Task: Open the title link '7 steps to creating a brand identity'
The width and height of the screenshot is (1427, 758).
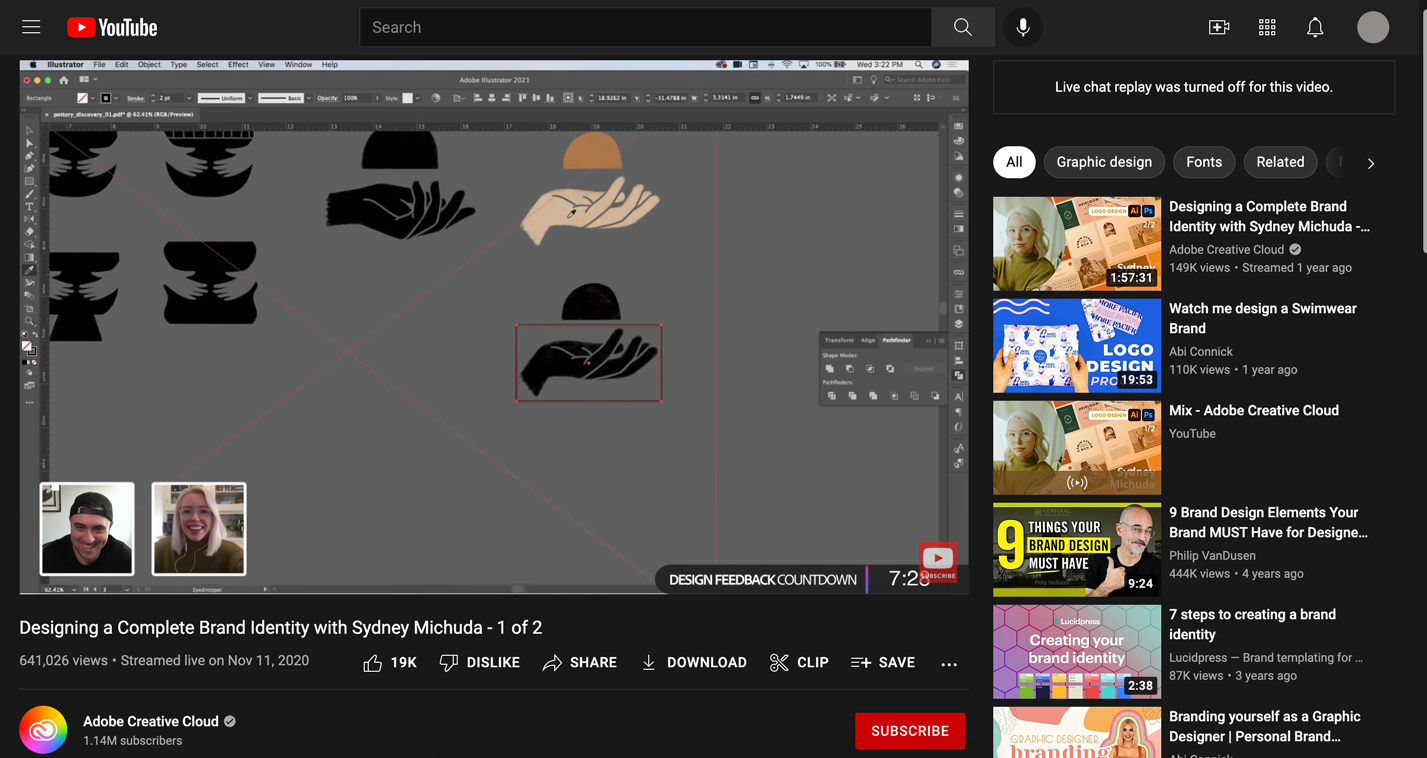Action: coord(1252,624)
